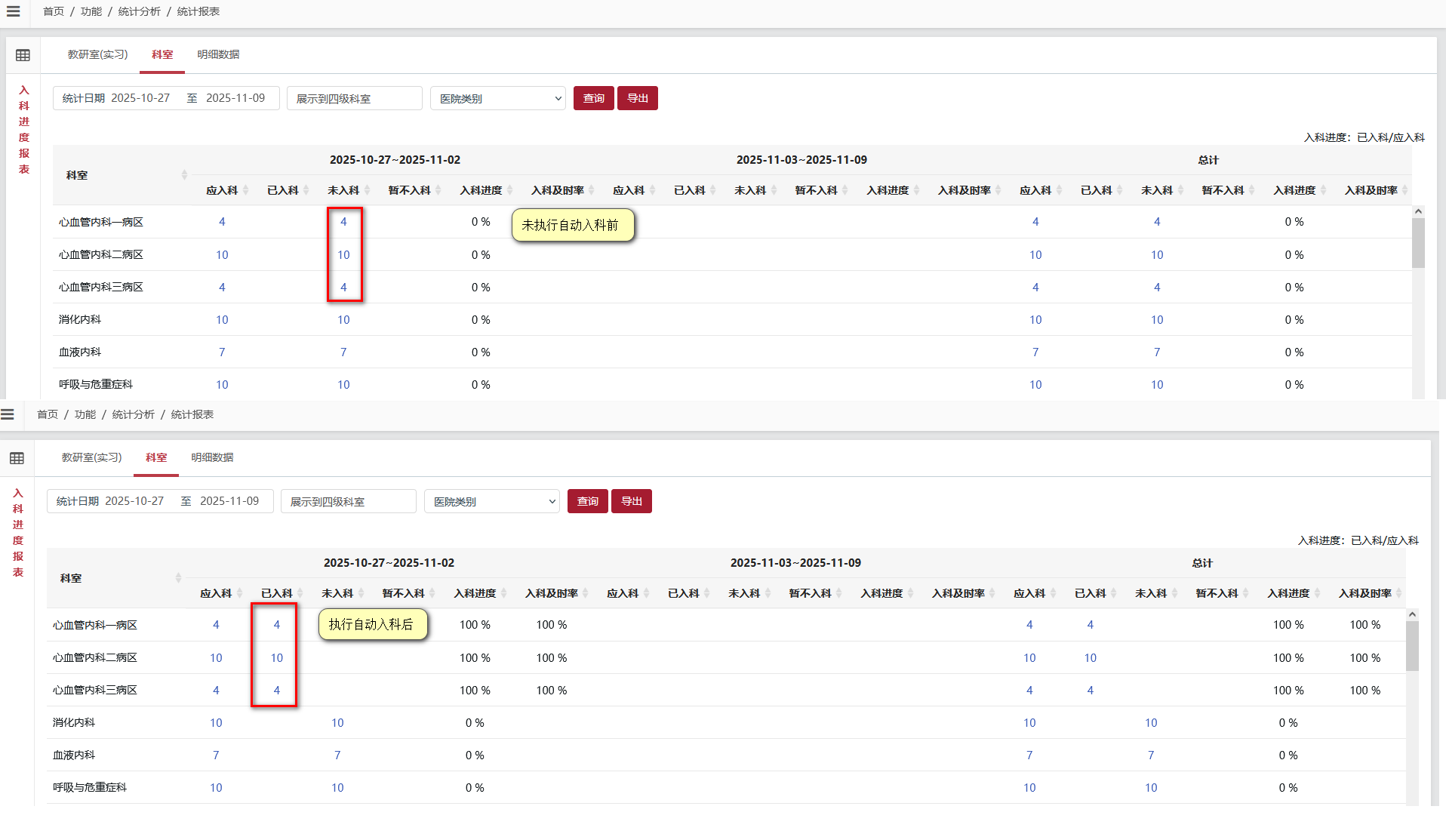Image resolution: width=1446 pixels, height=840 pixels.
Task: Click the 展示到四级科室 field in upper report
Action: click(x=355, y=98)
